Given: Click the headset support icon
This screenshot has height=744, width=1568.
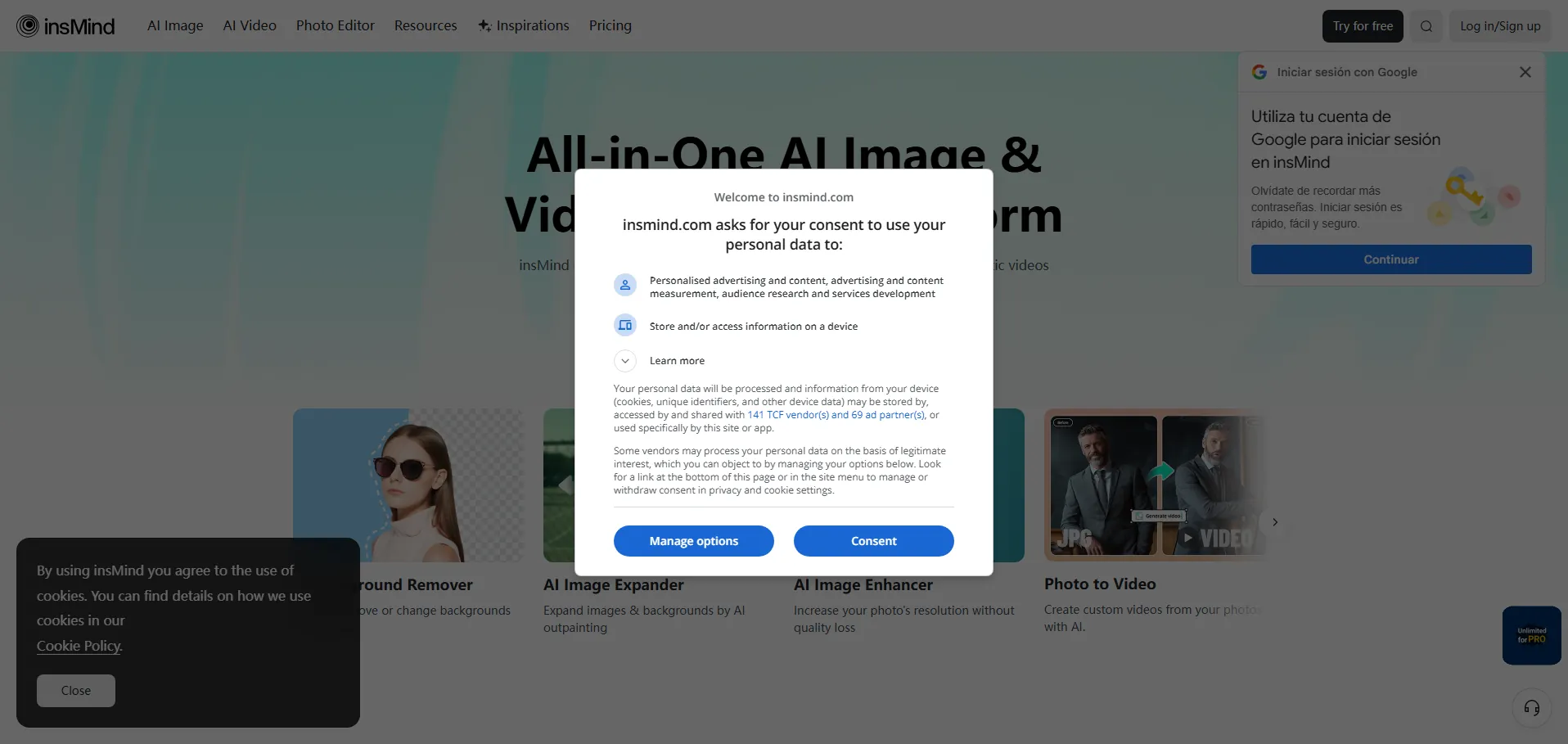Looking at the screenshot, I should click(x=1531, y=708).
